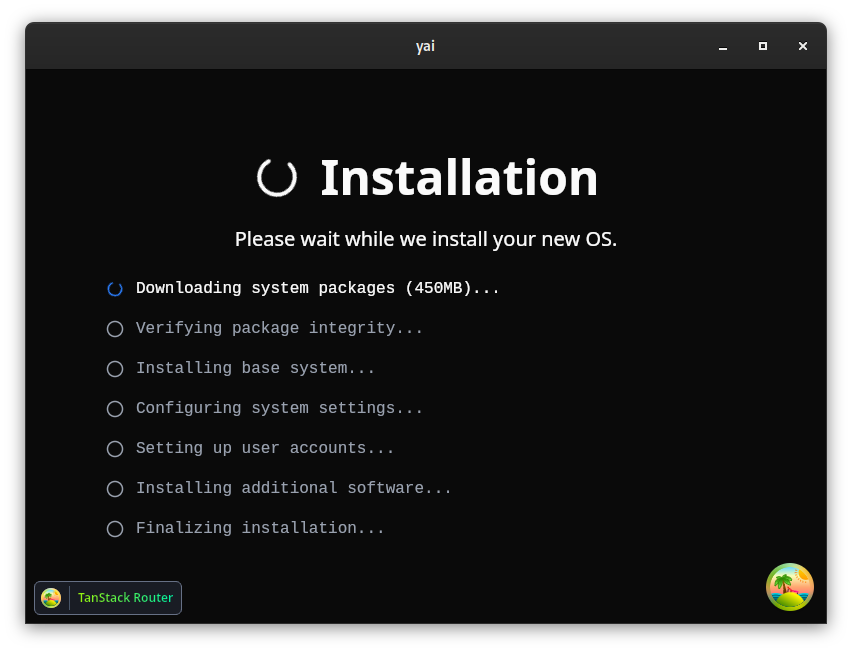
Task: Click the circle beside Installing base system
Action: tap(115, 369)
